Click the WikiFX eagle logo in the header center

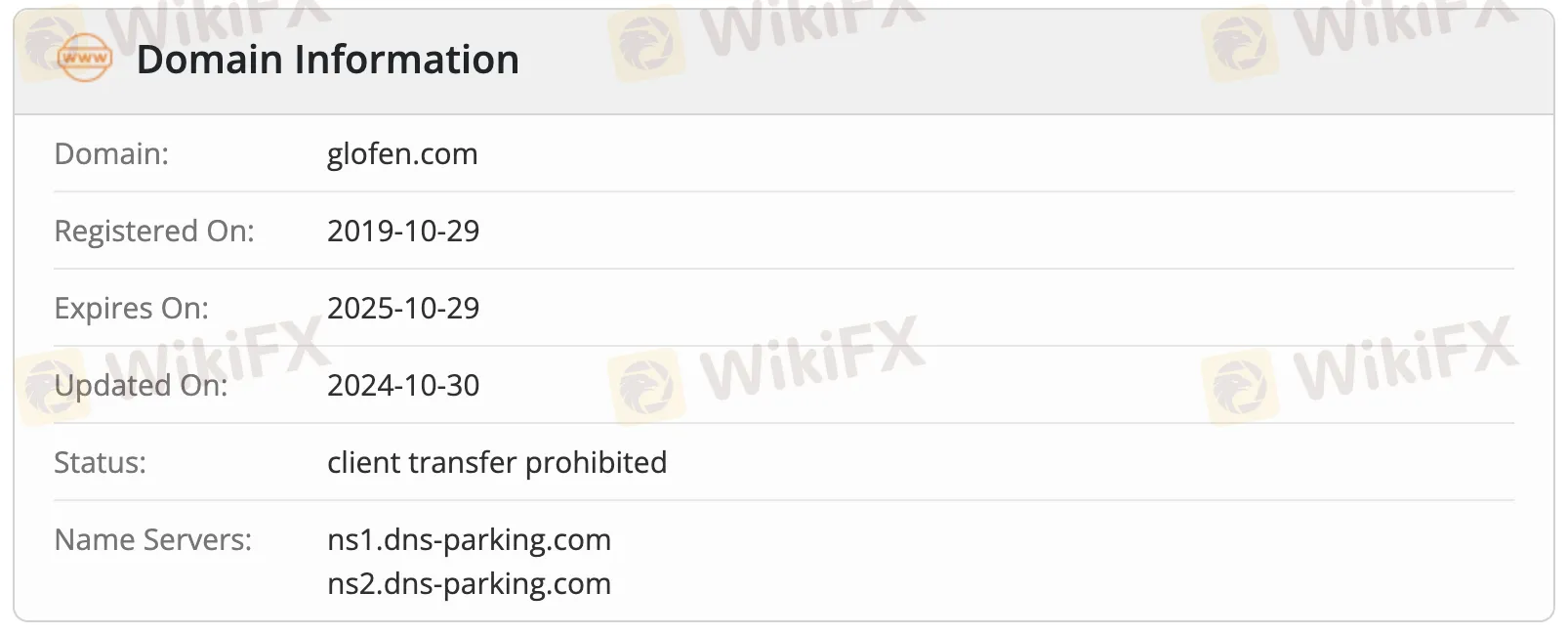pyautogui.click(x=645, y=43)
